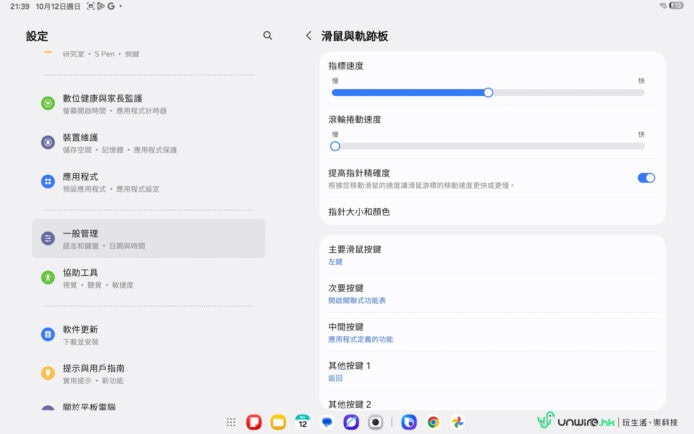Adjust the 滾輪捲動速度 slider handle

click(336, 146)
